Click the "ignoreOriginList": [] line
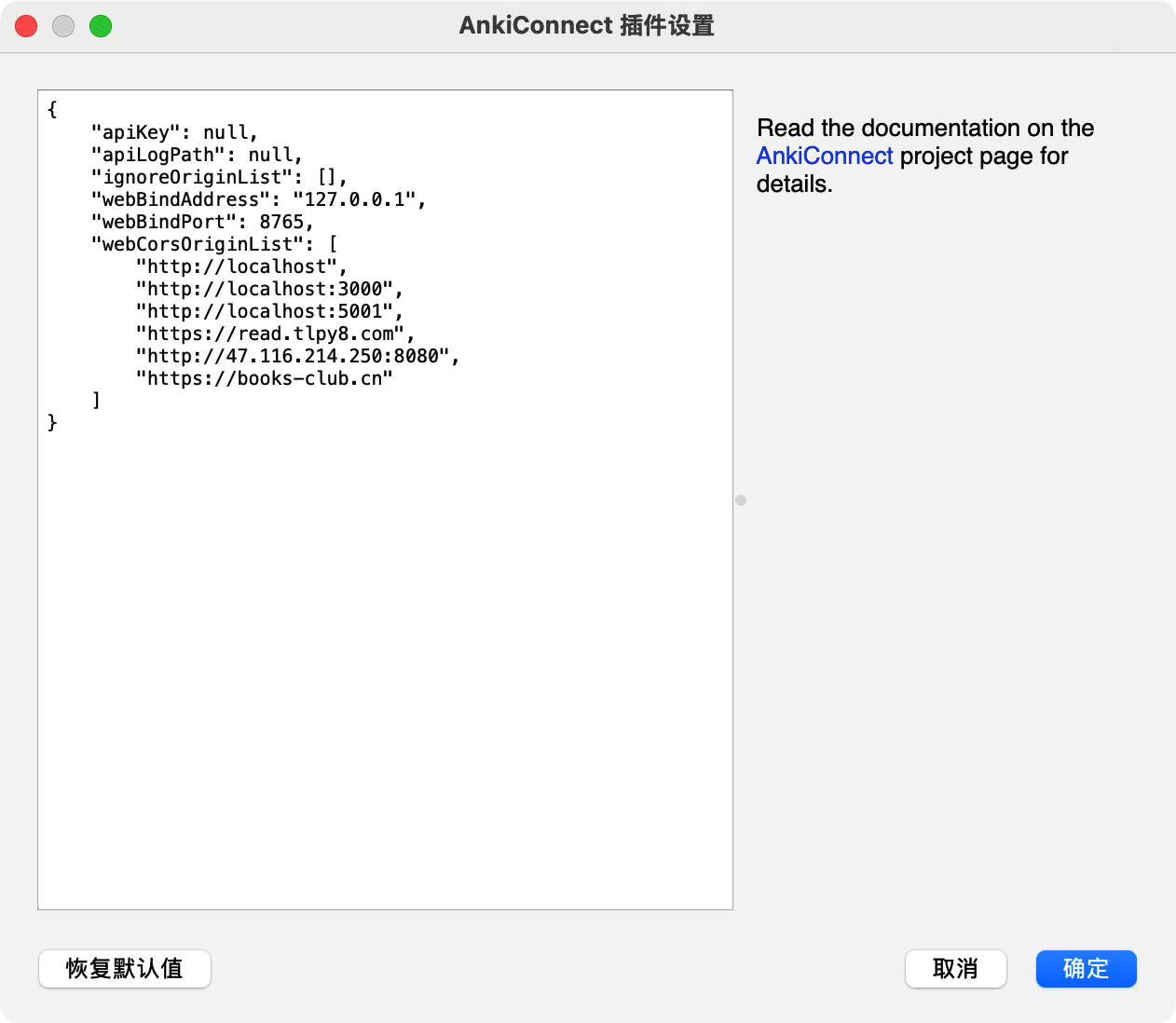This screenshot has width=1176, height=1023. click(219, 177)
